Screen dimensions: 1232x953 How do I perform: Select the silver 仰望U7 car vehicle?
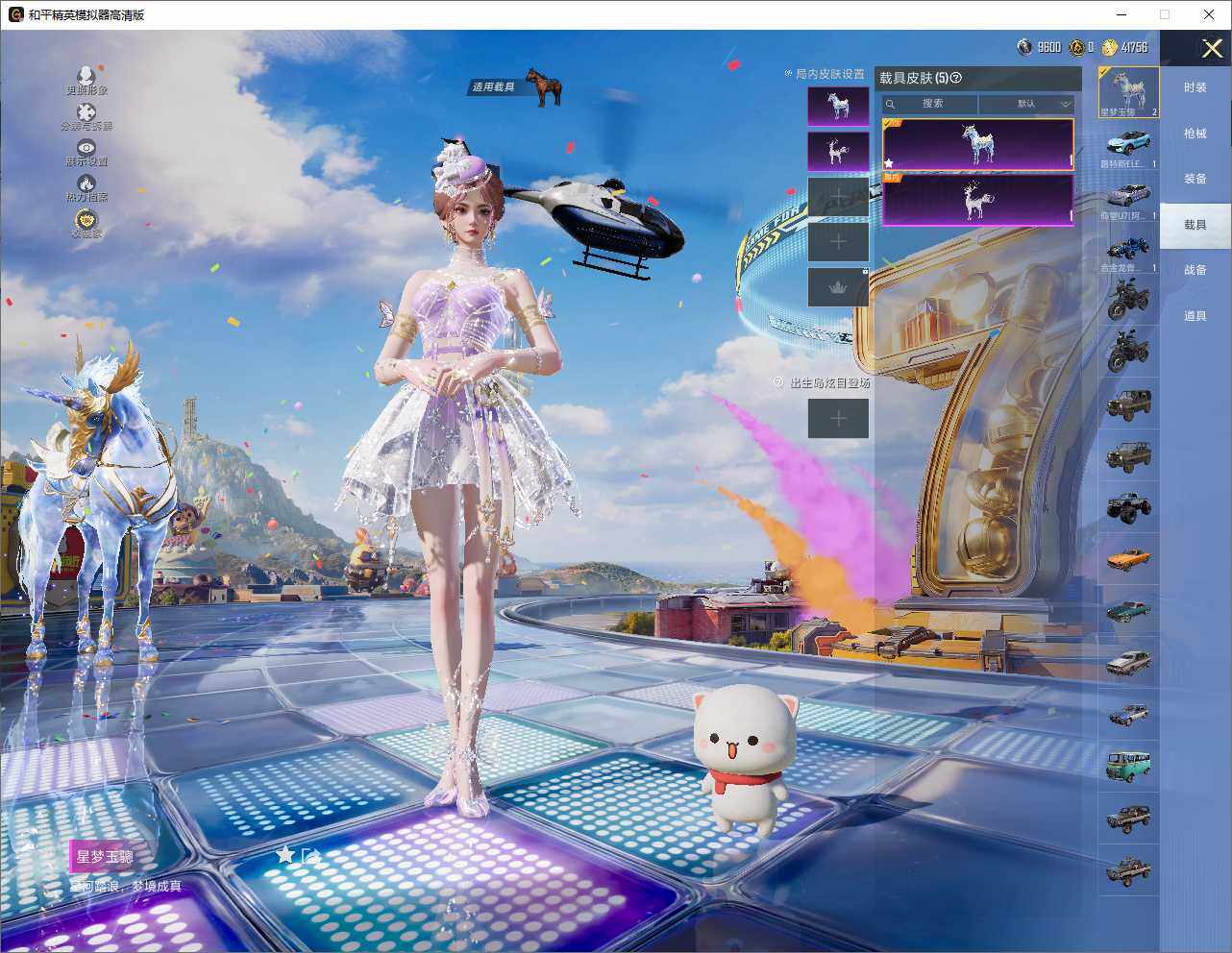click(x=1128, y=198)
